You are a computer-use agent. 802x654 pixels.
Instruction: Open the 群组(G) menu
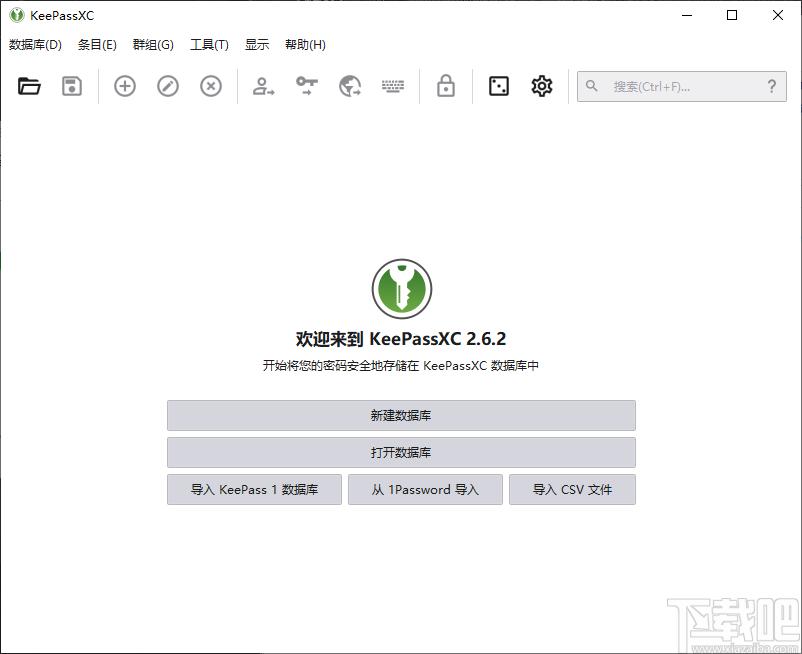click(x=153, y=45)
